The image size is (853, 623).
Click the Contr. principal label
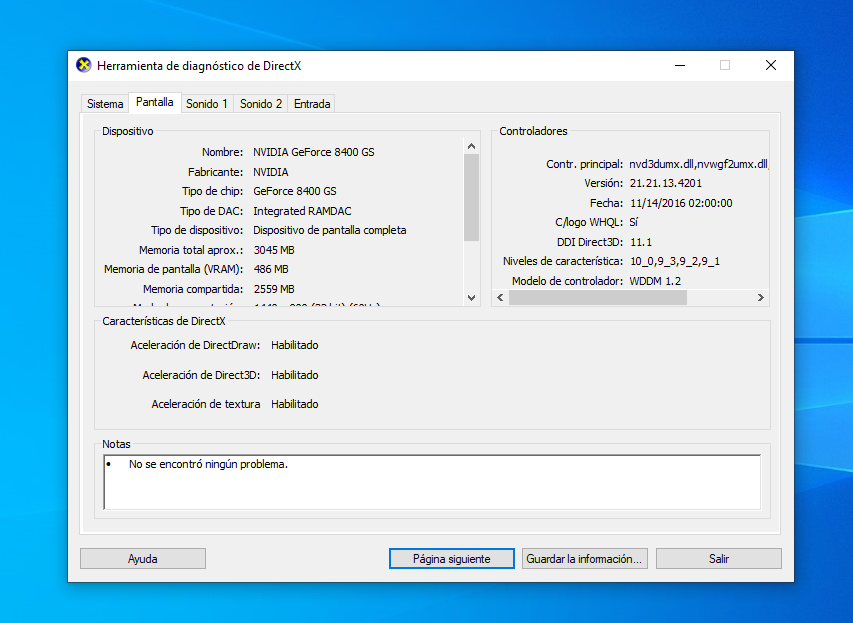pos(584,164)
